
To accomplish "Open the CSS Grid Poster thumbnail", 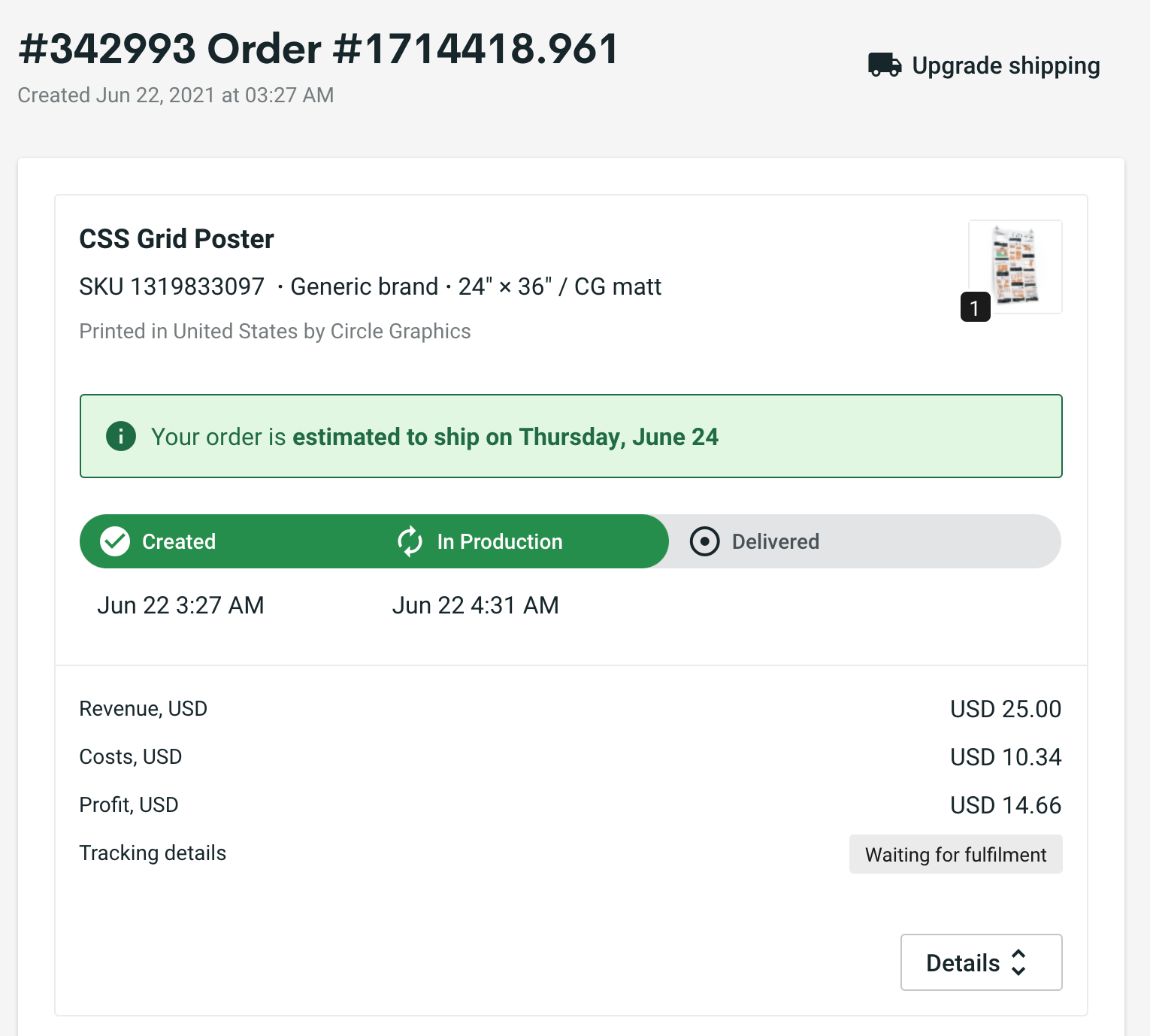I will tap(1016, 265).
